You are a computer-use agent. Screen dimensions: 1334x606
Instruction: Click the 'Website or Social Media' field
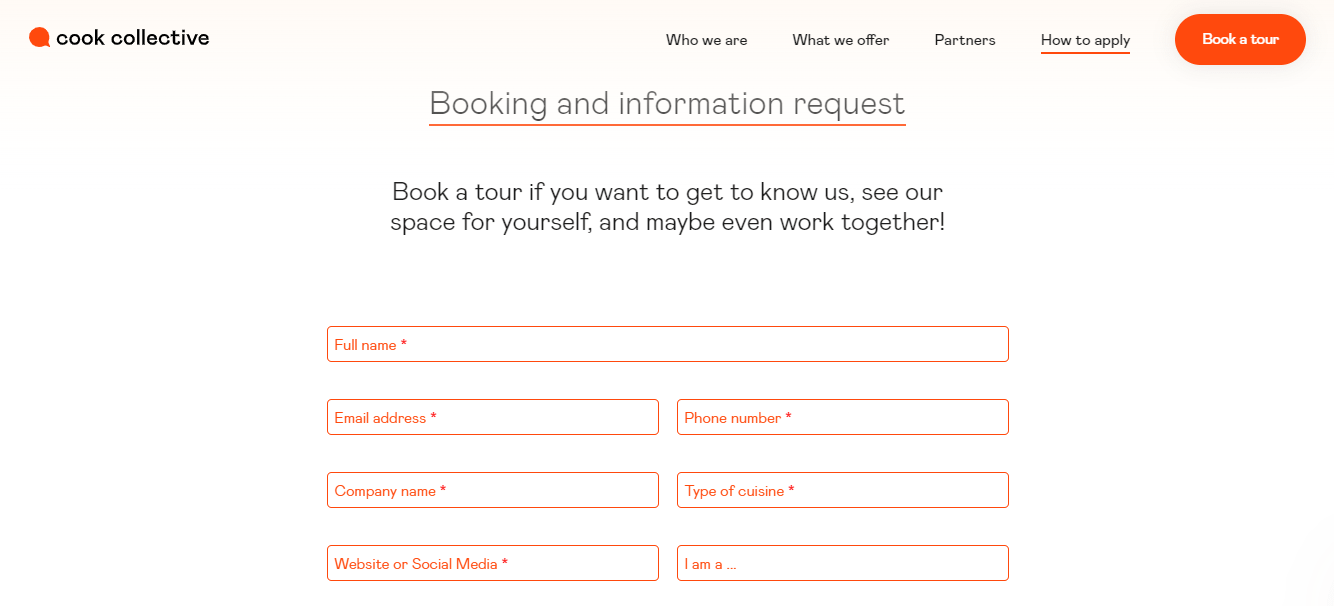[493, 563]
